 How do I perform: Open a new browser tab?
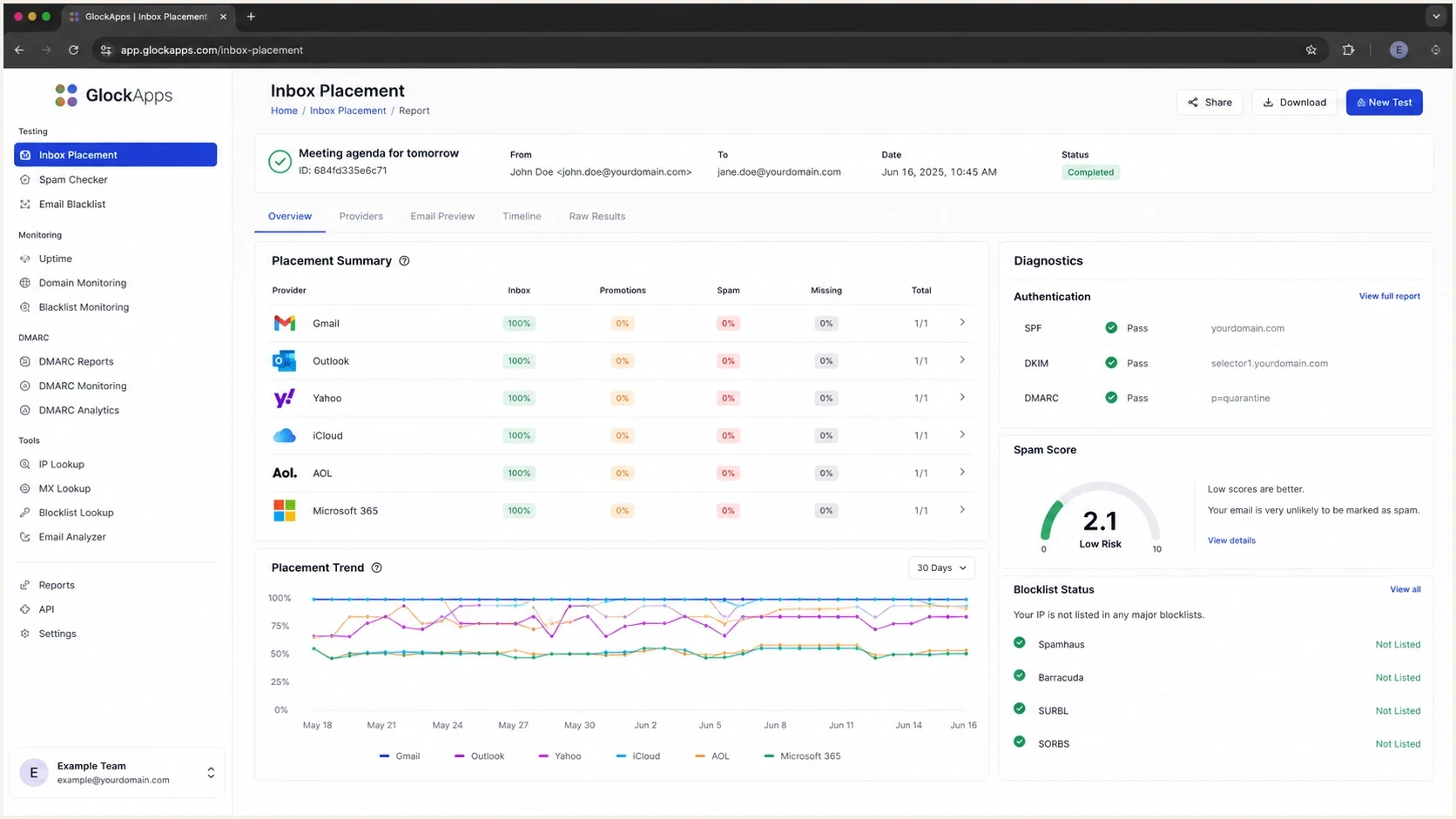point(251,17)
